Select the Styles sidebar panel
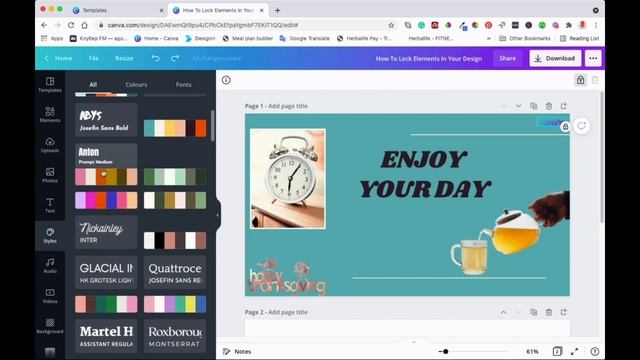The width and height of the screenshot is (640, 360). (50, 236)
